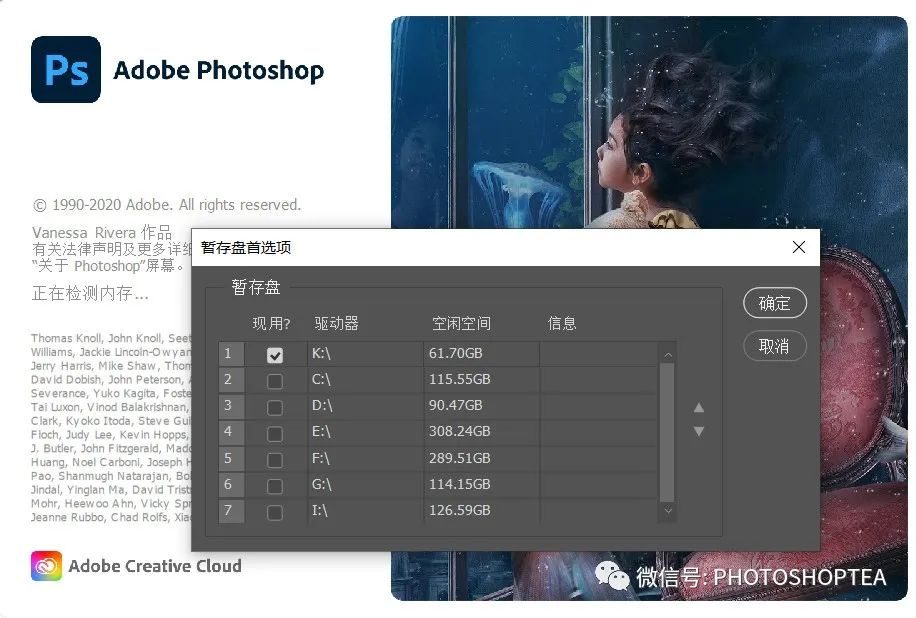Click the 61.70GB free space value
Viewport: 916px width, 618px height.
tap(456, 353)
